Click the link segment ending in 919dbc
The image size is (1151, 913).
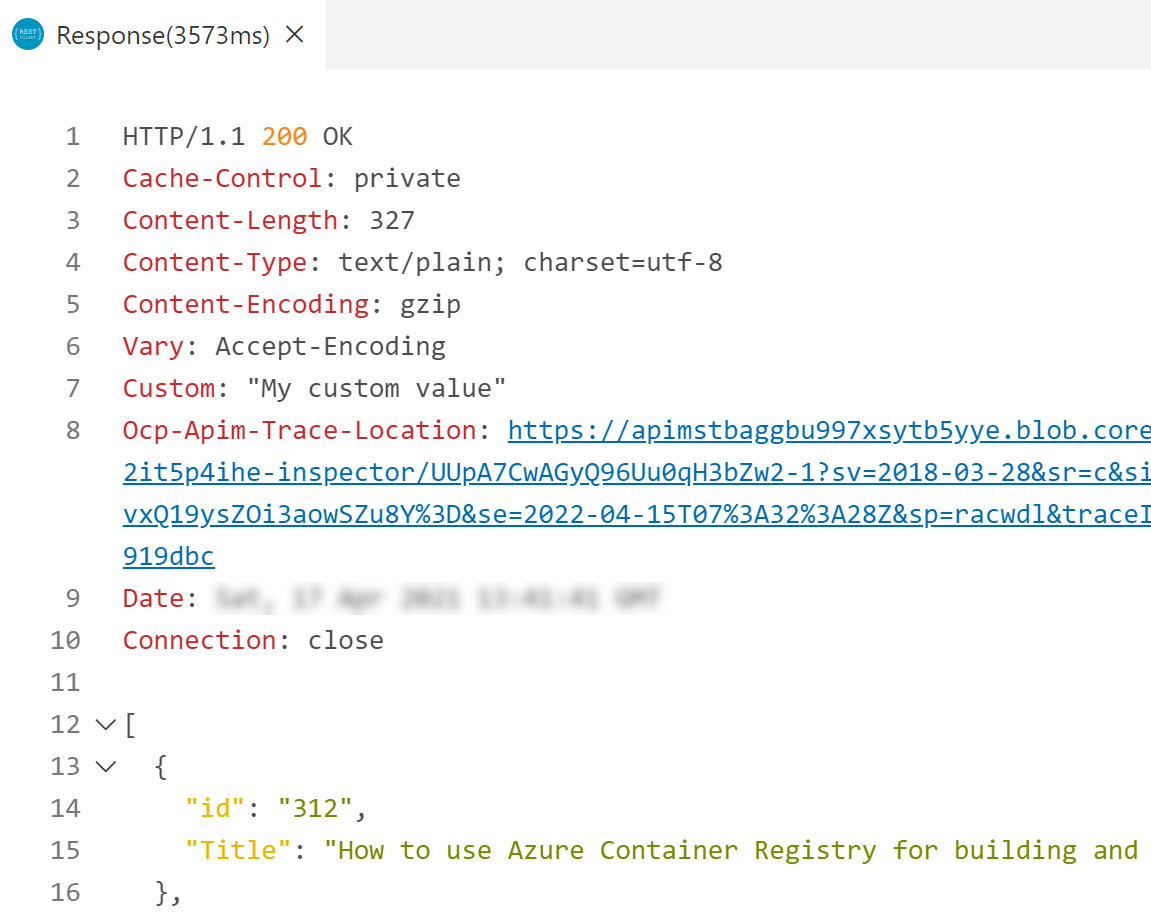[168, 556]
